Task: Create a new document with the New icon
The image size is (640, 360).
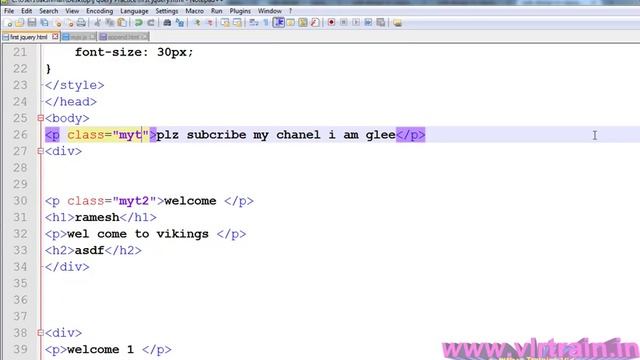Action: (x=8, y=23)
